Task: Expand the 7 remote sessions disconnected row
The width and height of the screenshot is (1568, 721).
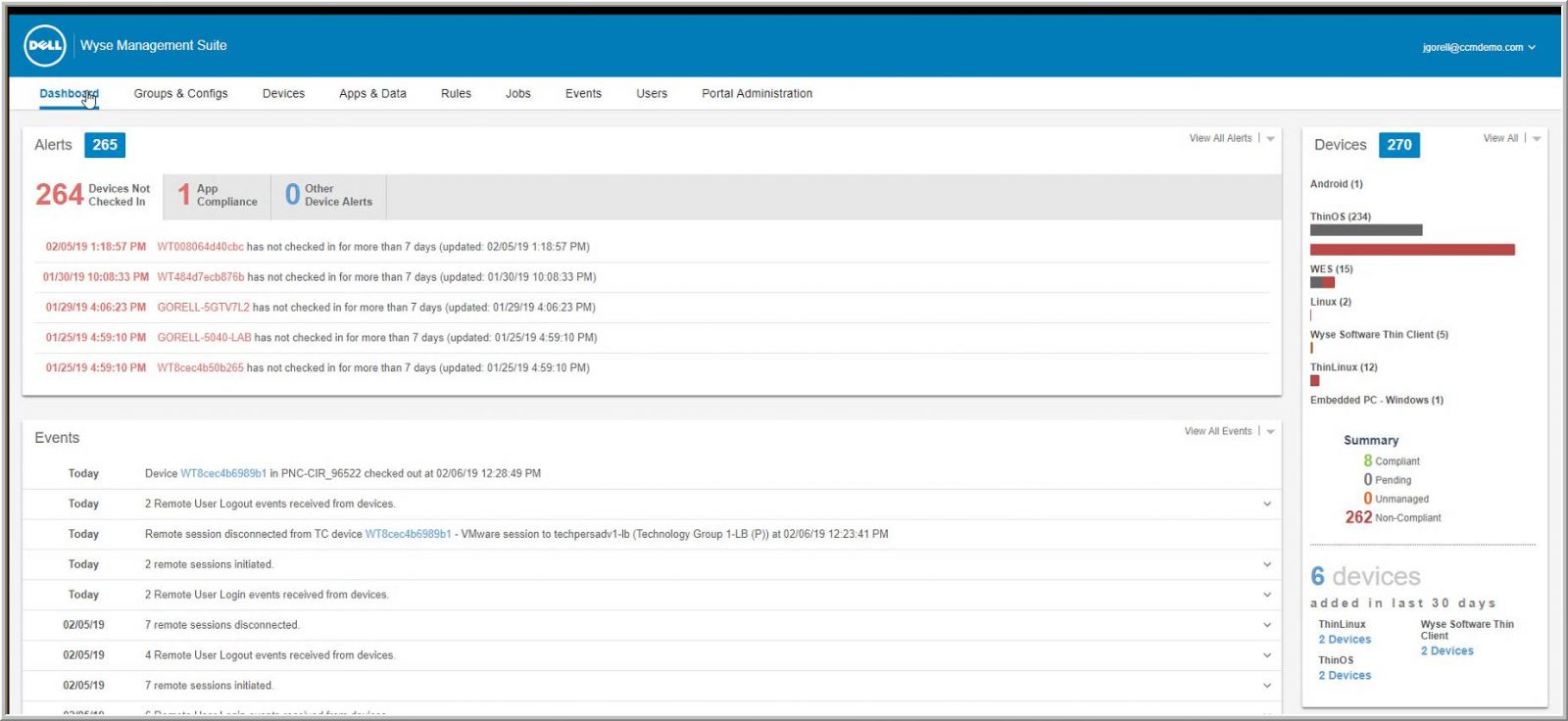Action: point(1267,626)
